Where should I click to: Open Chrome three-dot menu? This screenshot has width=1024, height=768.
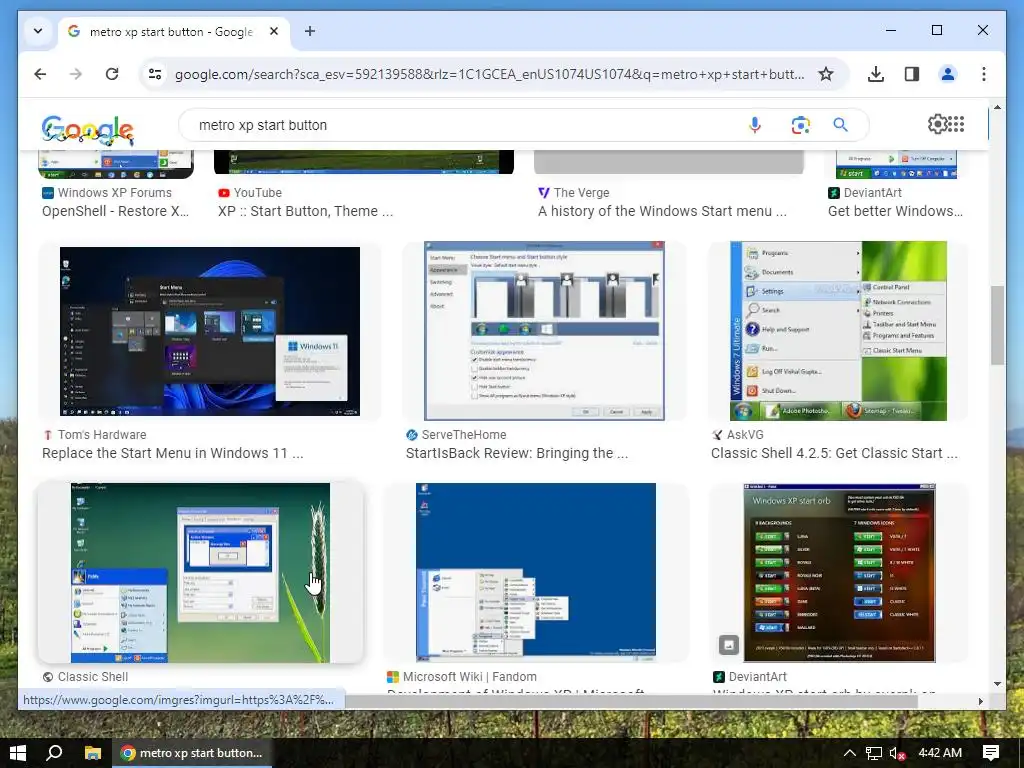pyautogui.click(x=984, y=74)
